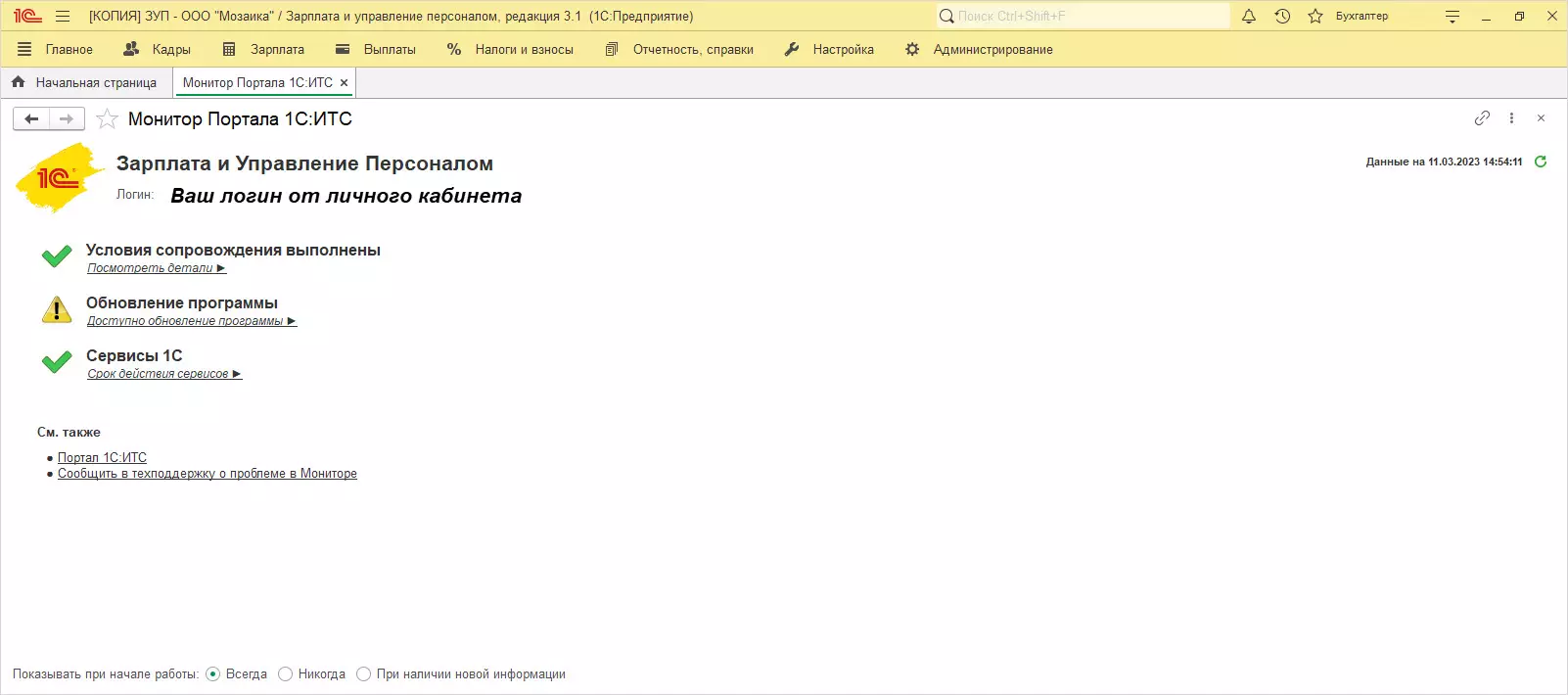The height and width of the screenshot is (695, 1568).
Task: Click the Сервисы 1С heading
Action: pos(134,355)
